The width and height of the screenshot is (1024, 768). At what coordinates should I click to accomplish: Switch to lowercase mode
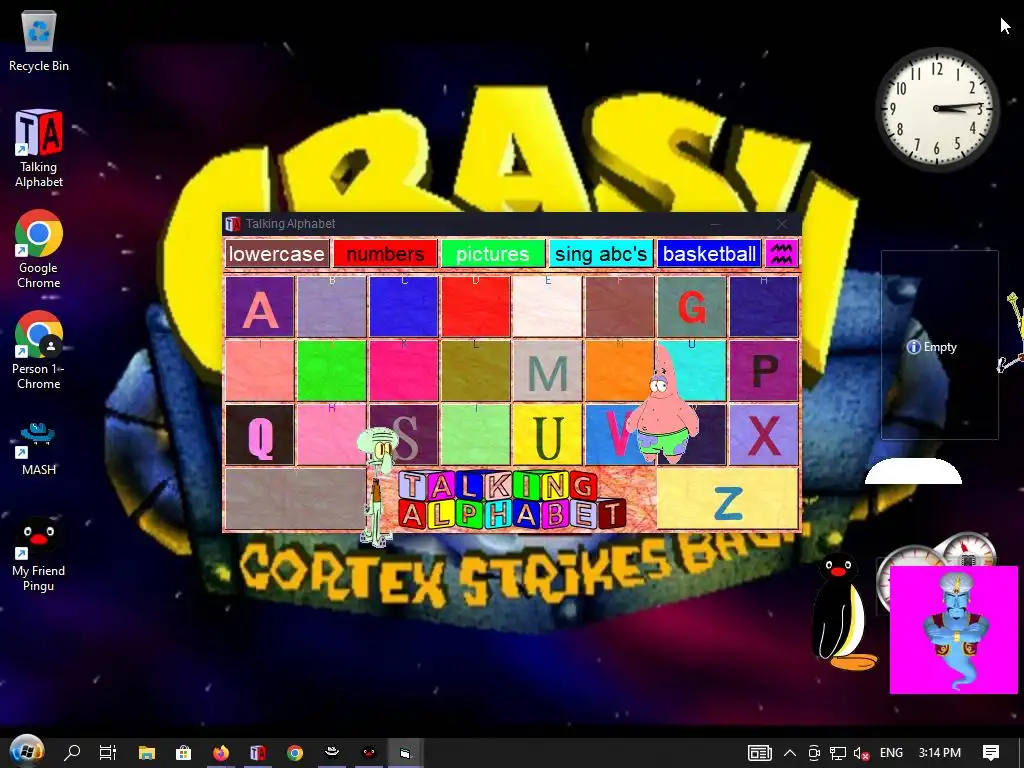[x=277, y=253]
